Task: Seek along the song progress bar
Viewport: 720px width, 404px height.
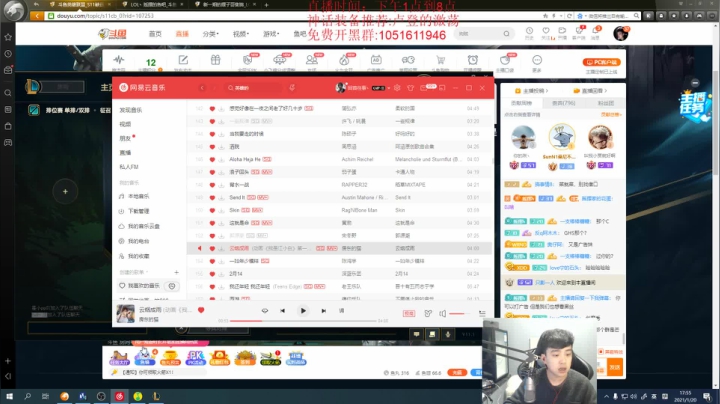Action: (303, 321)
